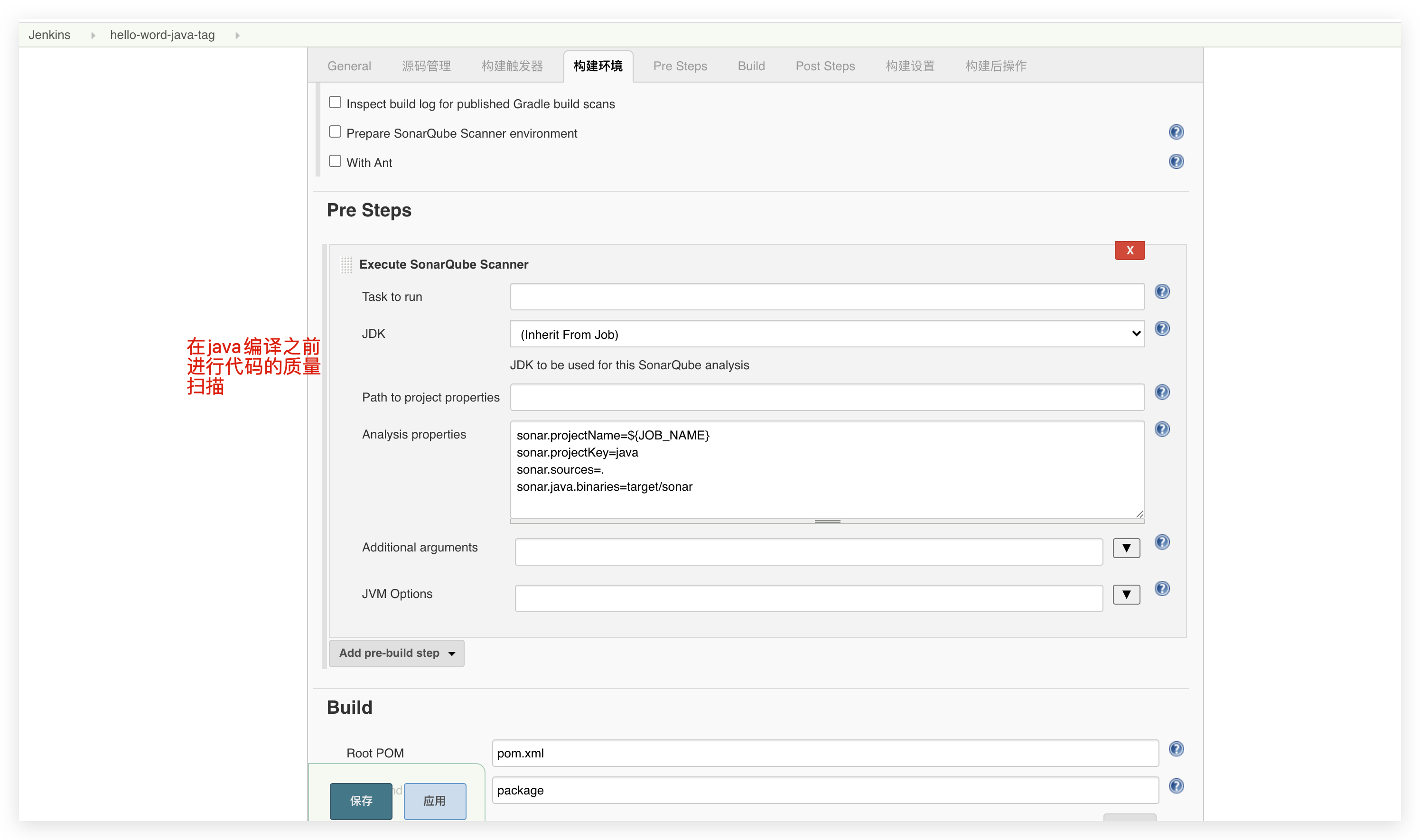Image resolution: width=1420 pixels, height=840 pixels.
Task: Open the JDK Inherit From Job dropdown
Action: 827,334
